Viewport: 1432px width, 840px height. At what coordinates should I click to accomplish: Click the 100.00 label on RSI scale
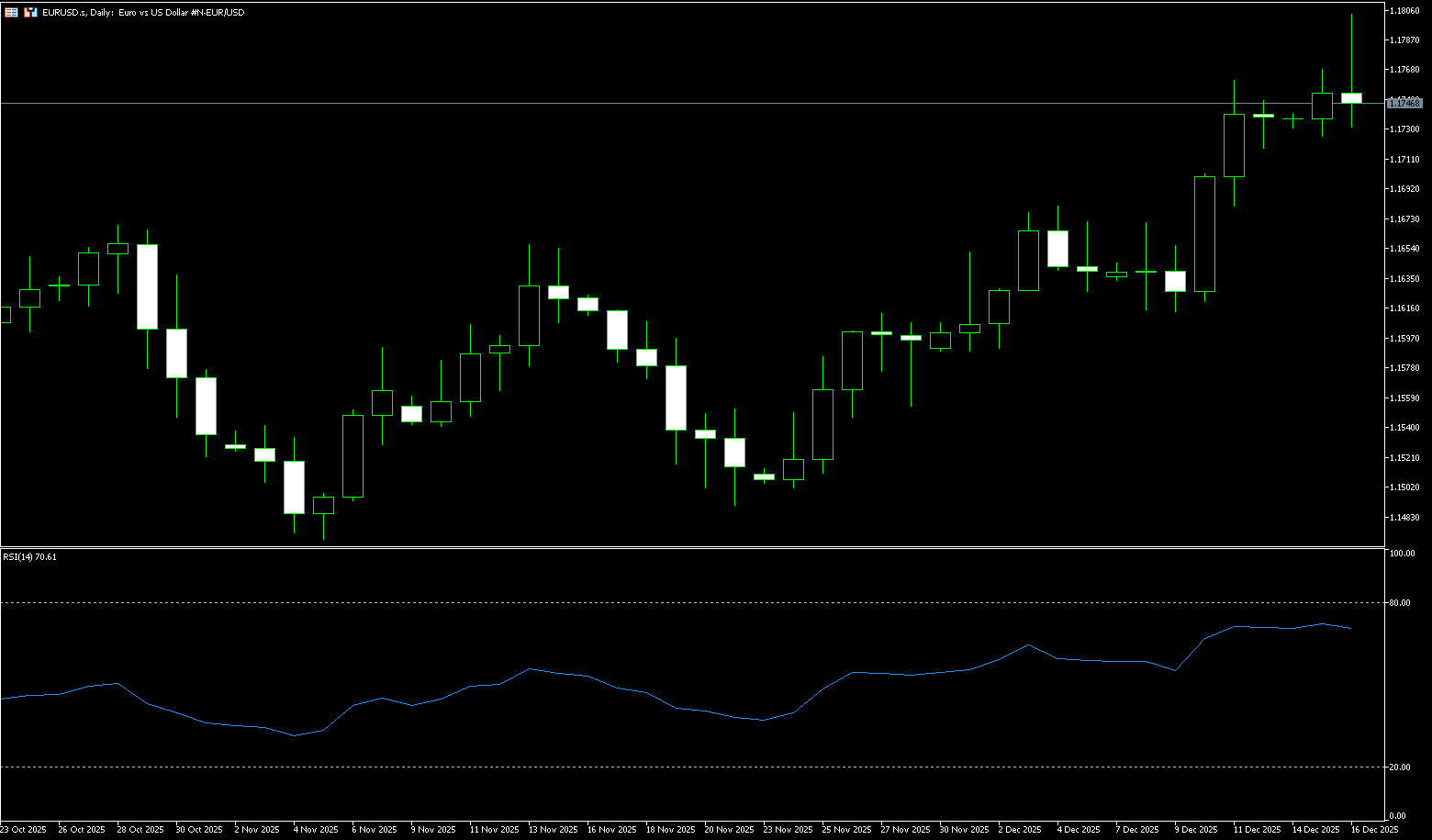pyautogui.click(x=1403, y=554)
